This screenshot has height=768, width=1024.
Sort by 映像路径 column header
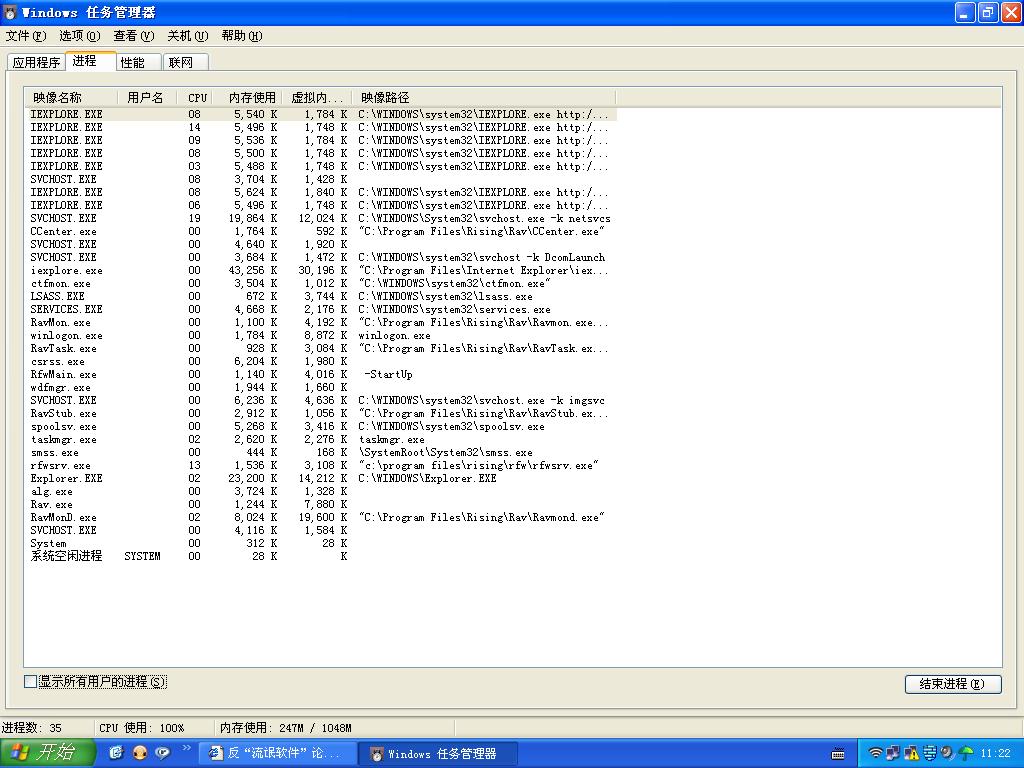(483, 98)
